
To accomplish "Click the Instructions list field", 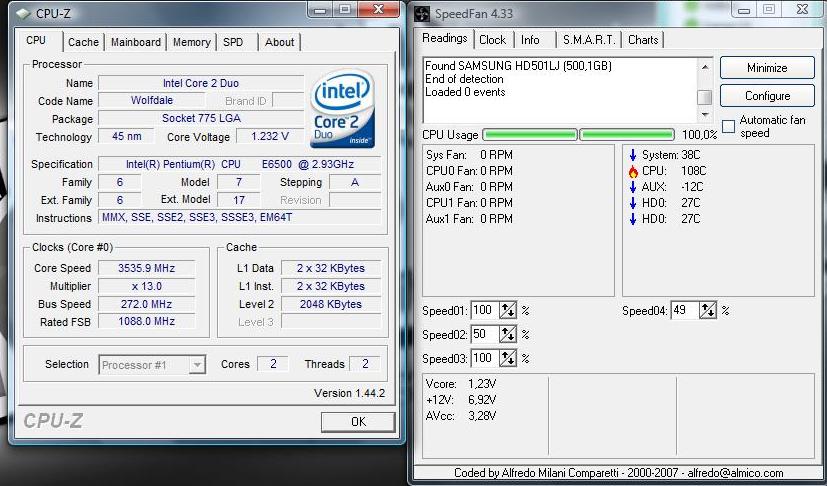I will (x=239, y=217).
